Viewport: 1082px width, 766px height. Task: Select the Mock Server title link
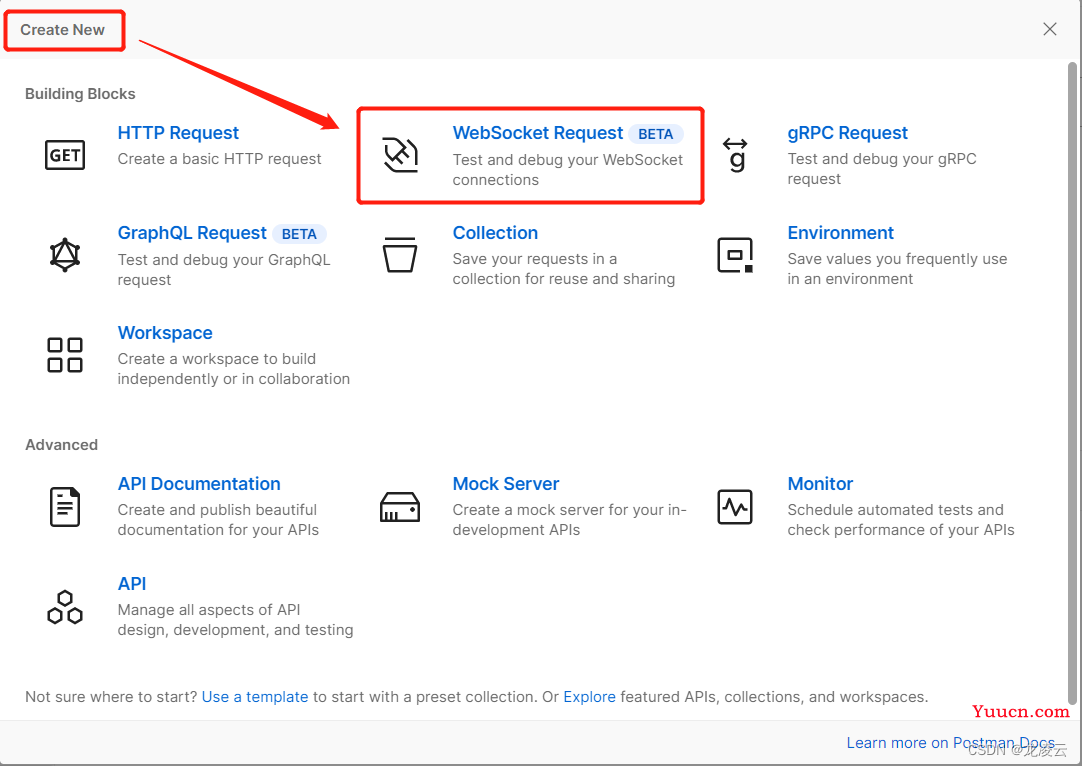506,484
